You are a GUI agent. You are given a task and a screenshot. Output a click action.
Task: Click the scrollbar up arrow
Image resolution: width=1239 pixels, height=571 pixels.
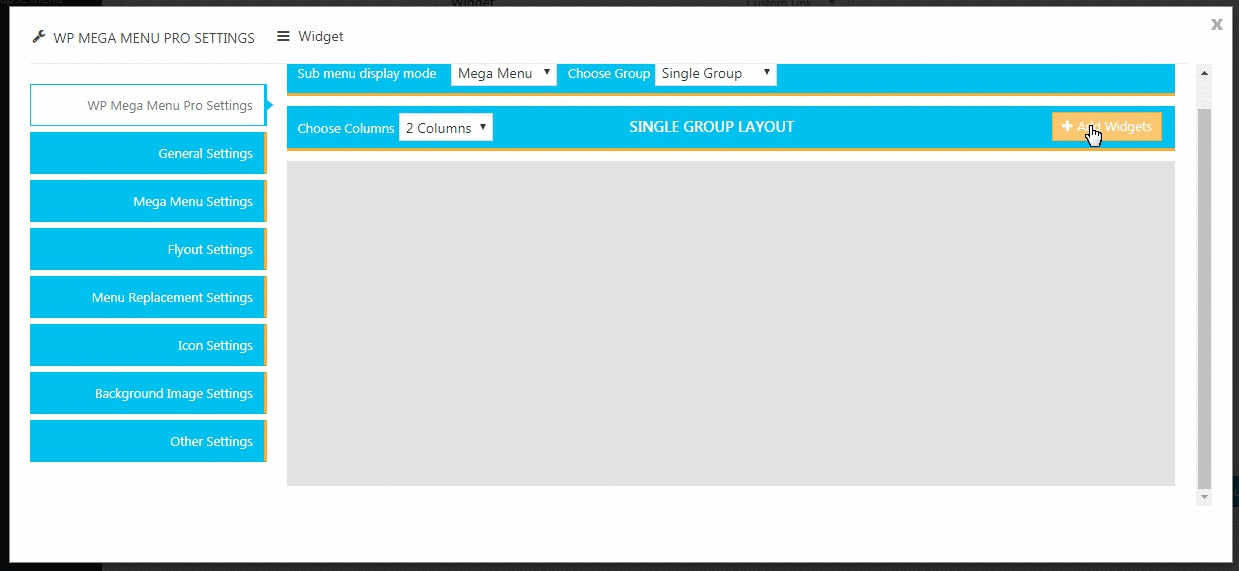click(x=1204, y=73)
